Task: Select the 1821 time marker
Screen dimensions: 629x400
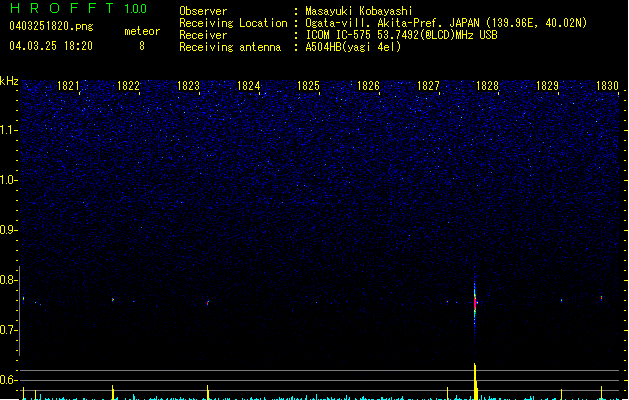Action: (69, 87)
